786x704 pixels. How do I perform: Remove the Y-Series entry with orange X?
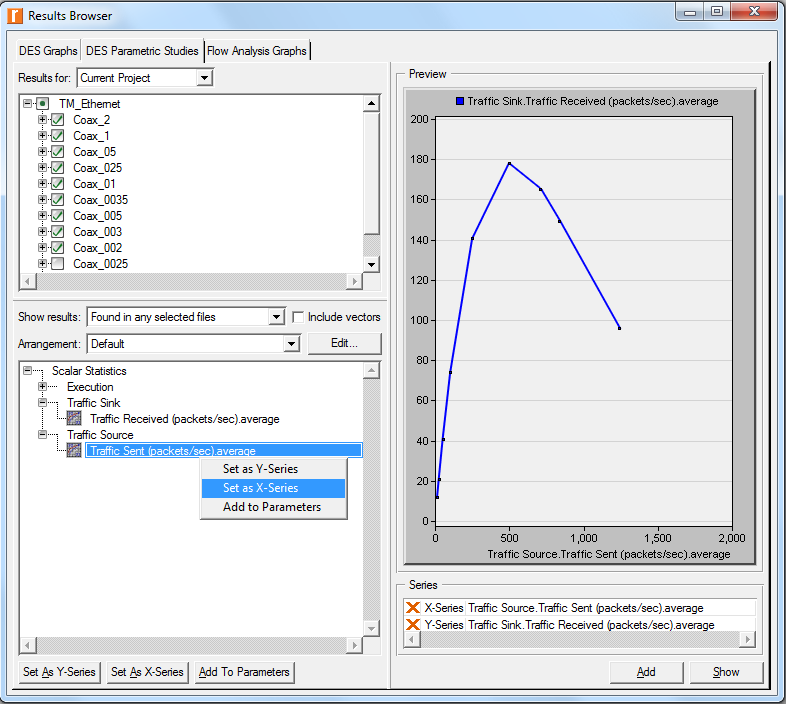[413, 625]
